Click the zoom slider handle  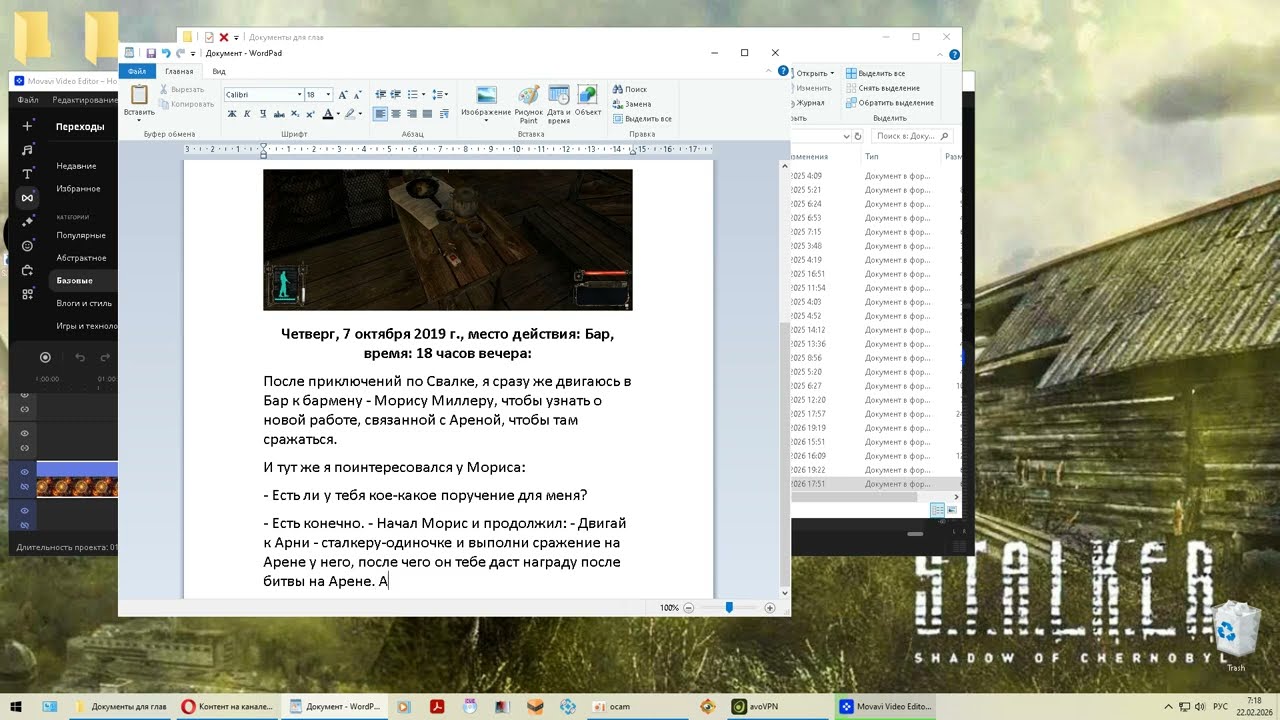pos(729,607)
